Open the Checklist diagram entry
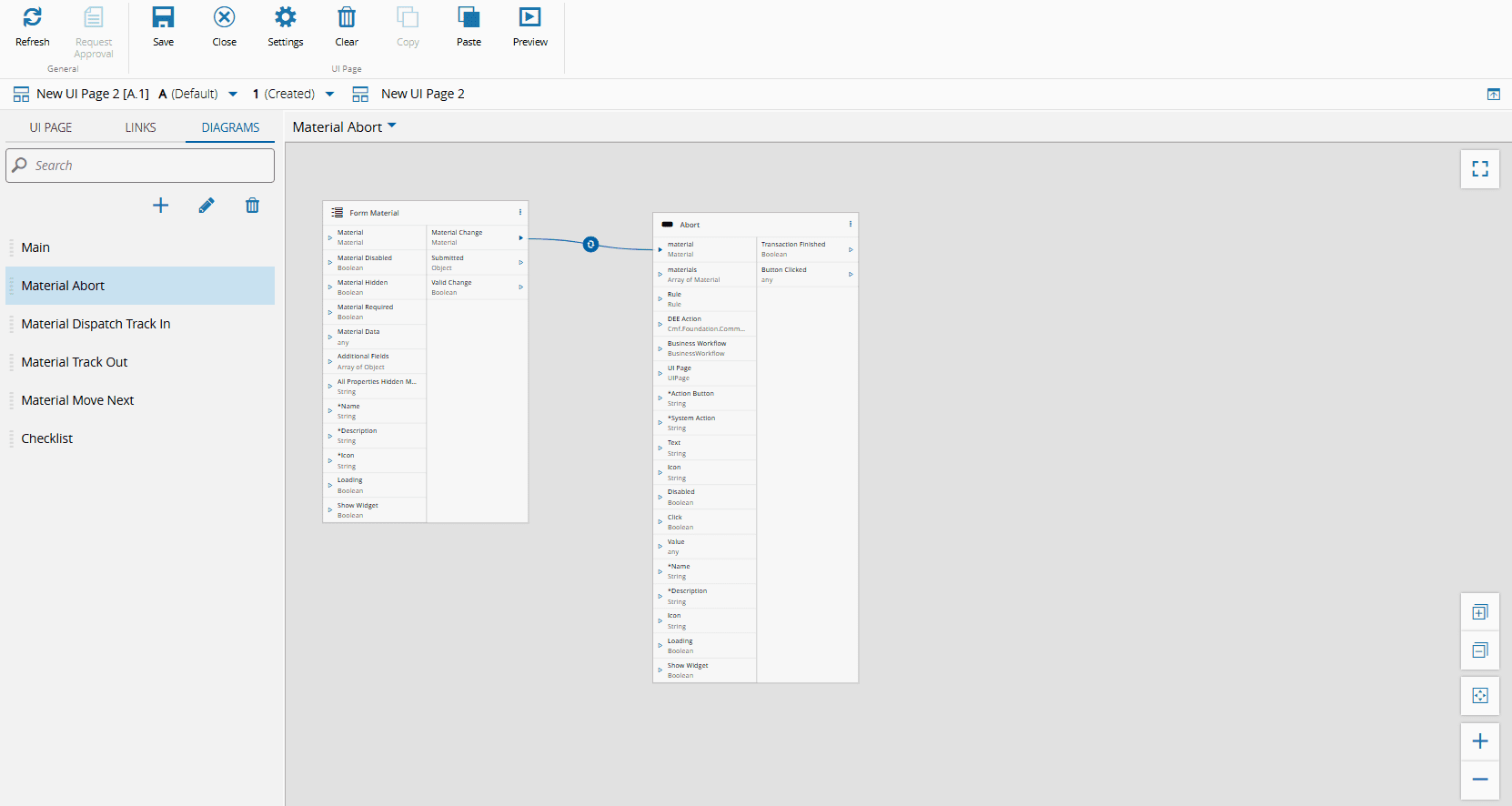The width and height of the screenshot is (1512, 806). tap(47, 438)
